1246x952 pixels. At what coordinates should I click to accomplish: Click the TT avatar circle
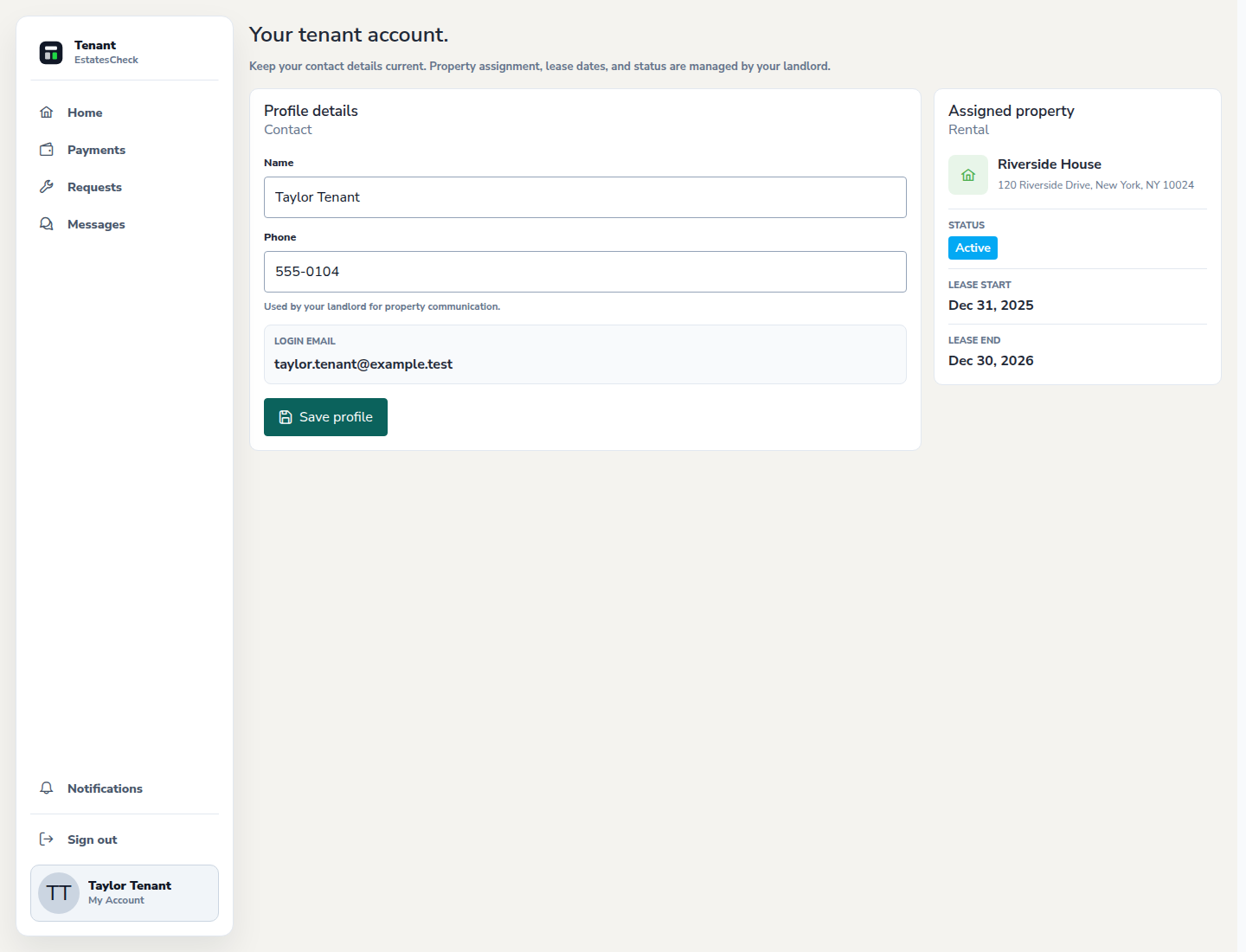pyautogui.click(x=59, y=893)
